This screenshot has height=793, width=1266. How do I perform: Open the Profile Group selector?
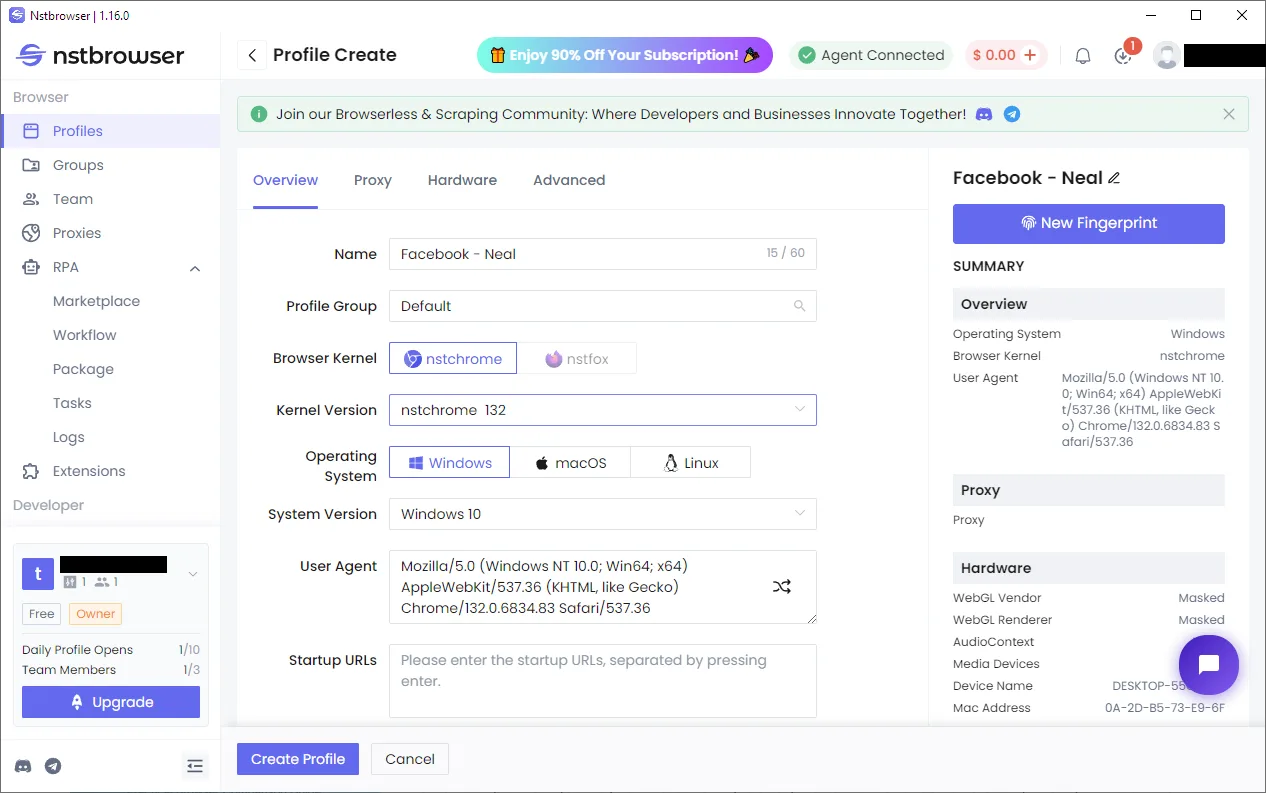[x=603, y=306]
